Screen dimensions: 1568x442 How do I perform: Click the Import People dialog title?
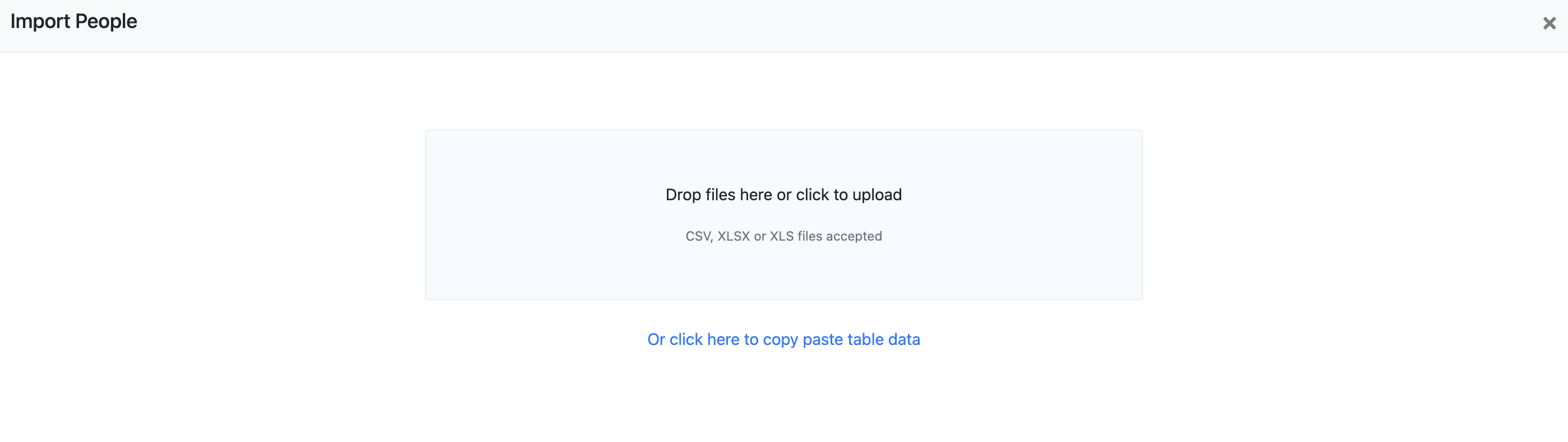[74, 21]
